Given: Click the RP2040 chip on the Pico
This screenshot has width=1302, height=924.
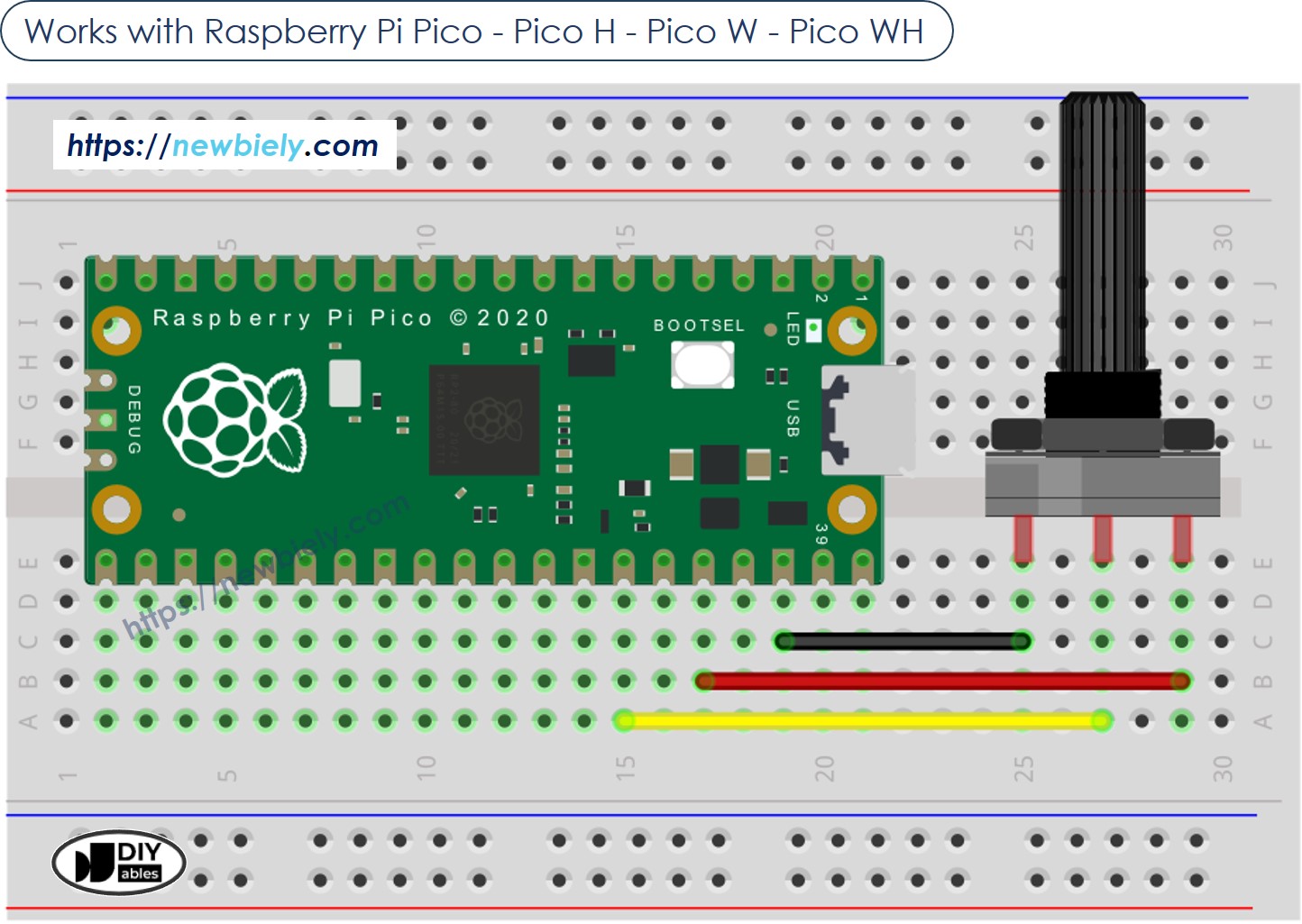Looking at the screenshot, I should (484, 420).
